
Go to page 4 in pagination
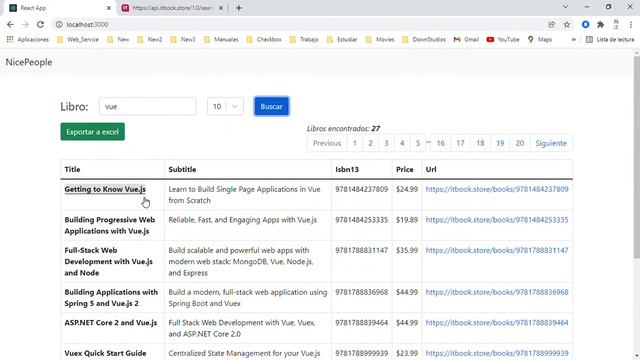click(402, 143)
